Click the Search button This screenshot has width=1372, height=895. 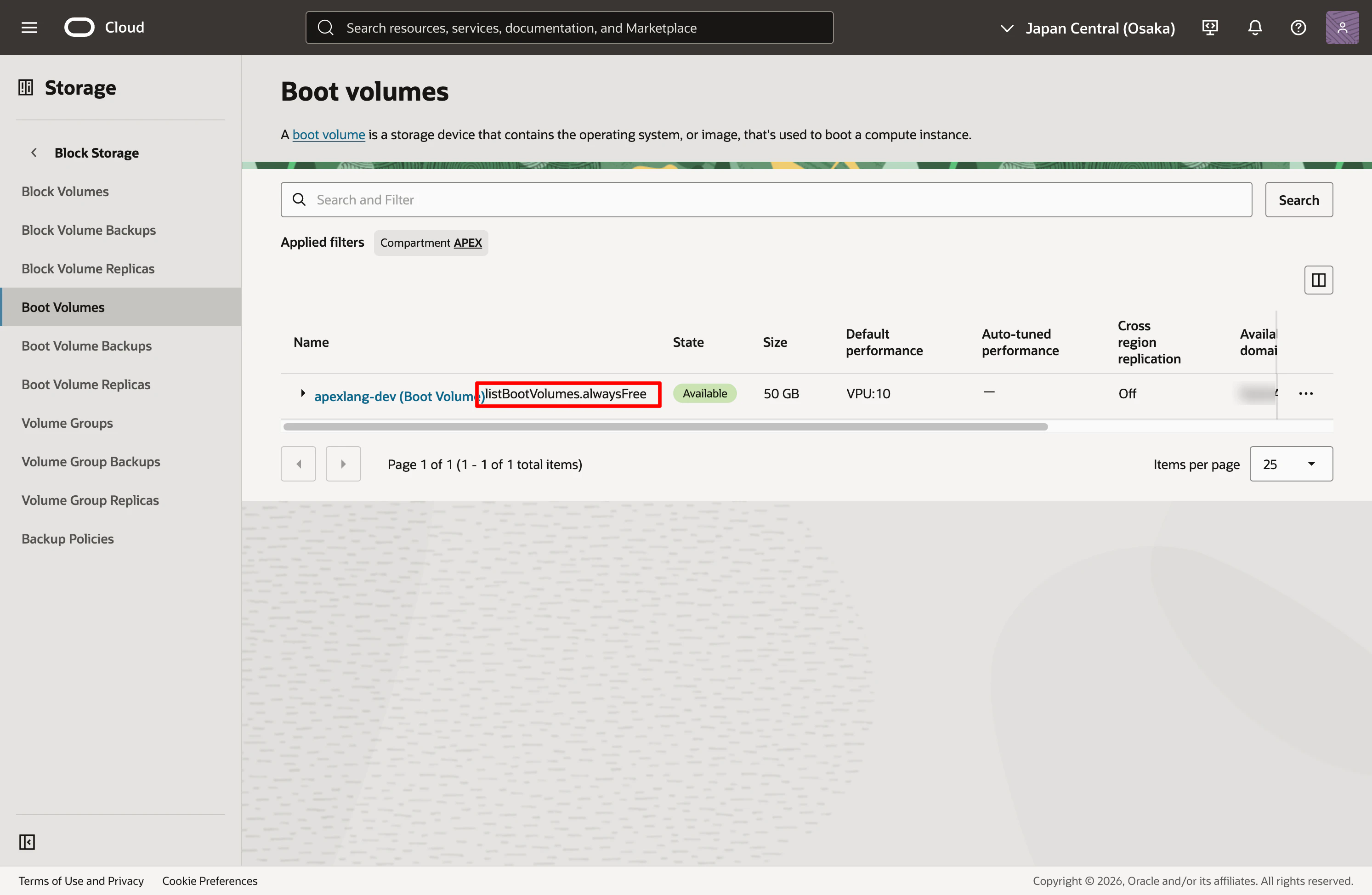[1299, 200]
